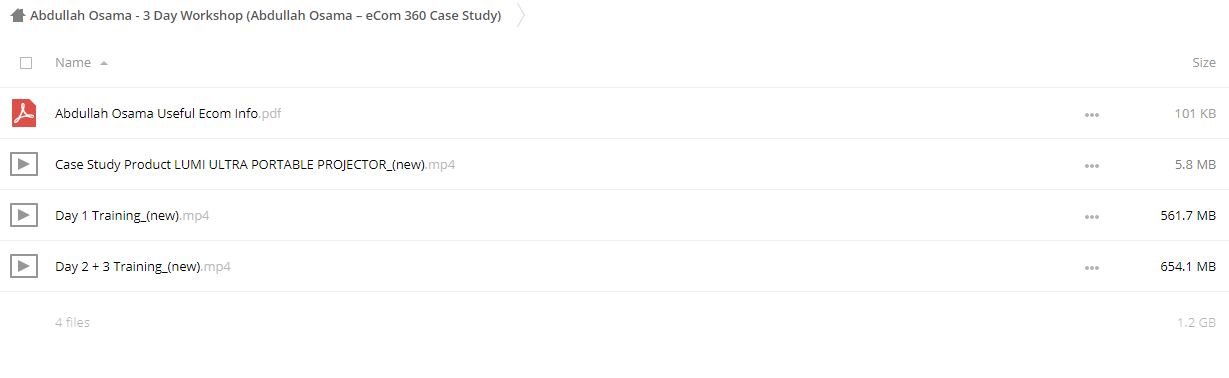Click video icon of LUMI ULTRA PORTABLE PROJECTOR file
Screen dimensions: 1229x378
(x=24, y=164)
